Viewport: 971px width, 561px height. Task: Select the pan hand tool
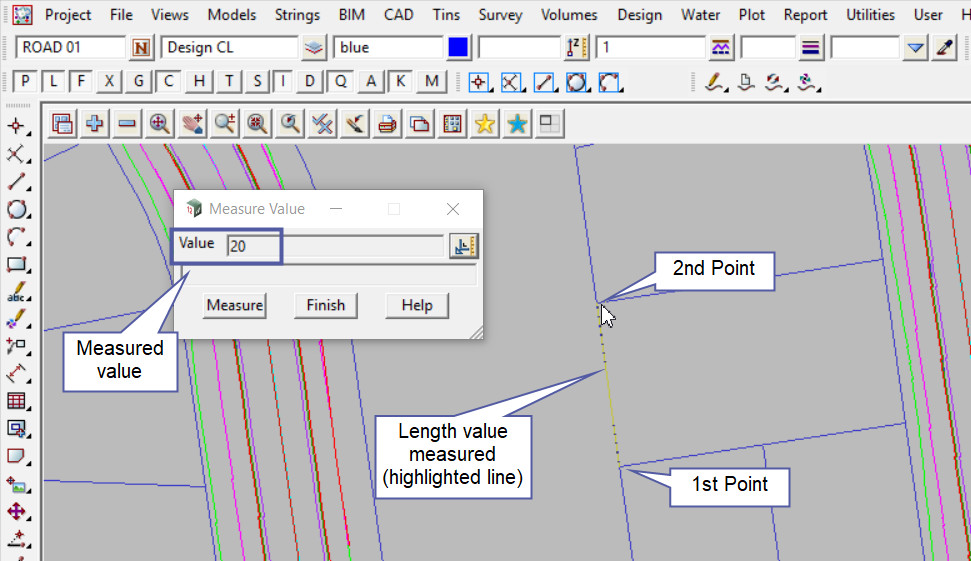192,124
